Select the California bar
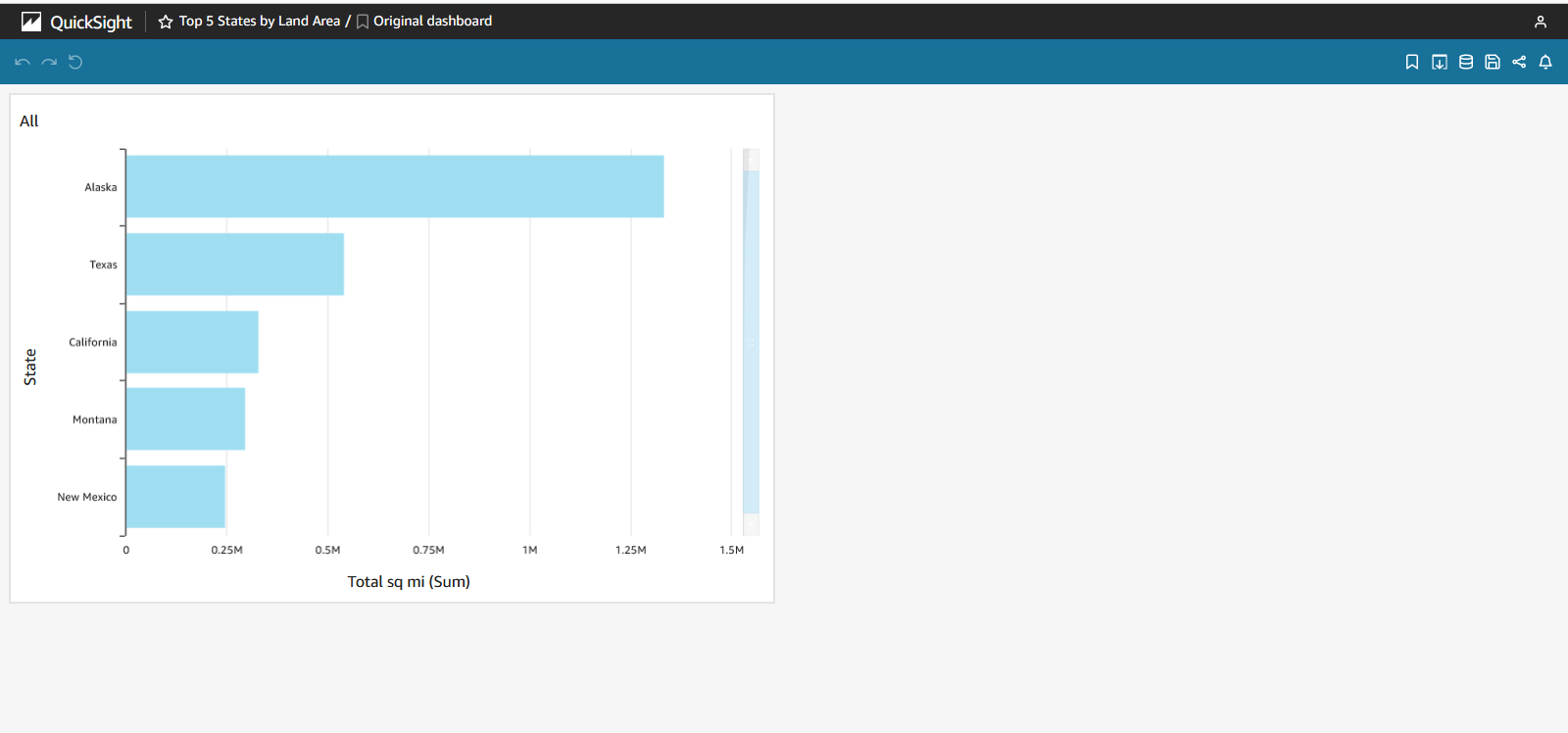 pos(192,342)
